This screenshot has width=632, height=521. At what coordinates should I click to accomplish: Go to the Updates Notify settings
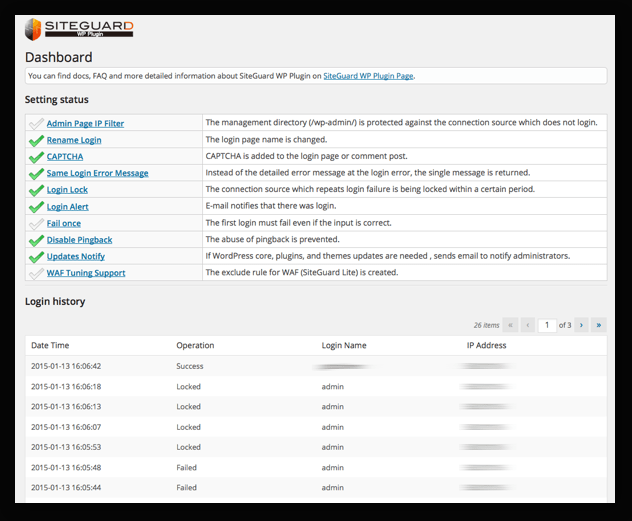(76, 256)
